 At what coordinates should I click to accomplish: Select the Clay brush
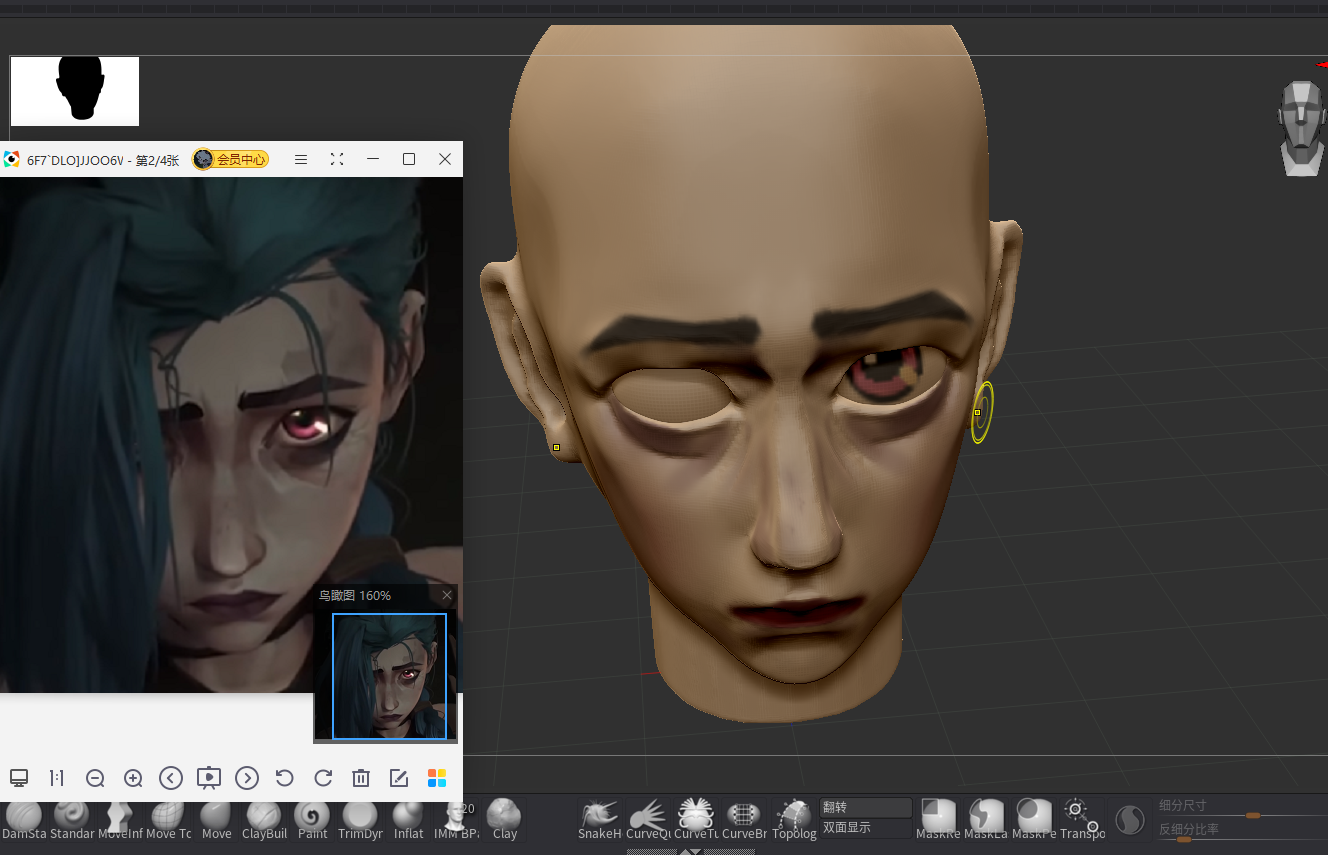504,821
